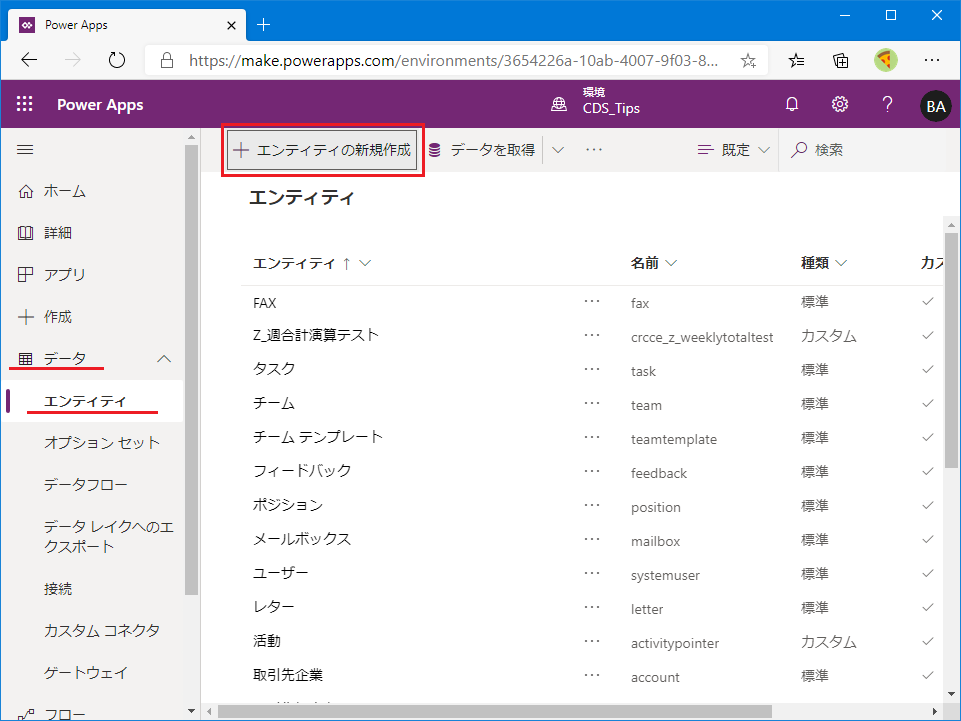Collapse the left navigation hamburger menu
This screenshot has height=721, width=961.
point(25,150)
